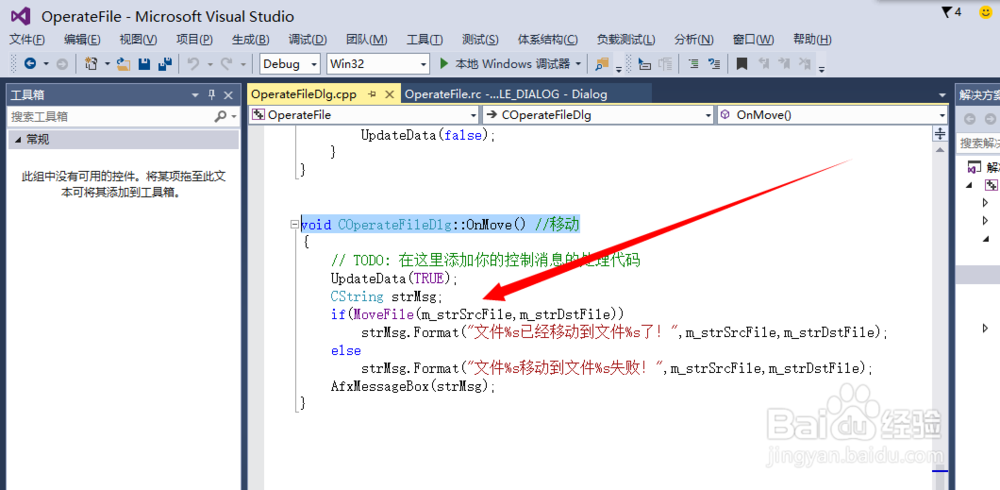Click the Save floppy disk icon
Image resolution: width=1000 pixels, height=490 pixels.
coord(145,64)
